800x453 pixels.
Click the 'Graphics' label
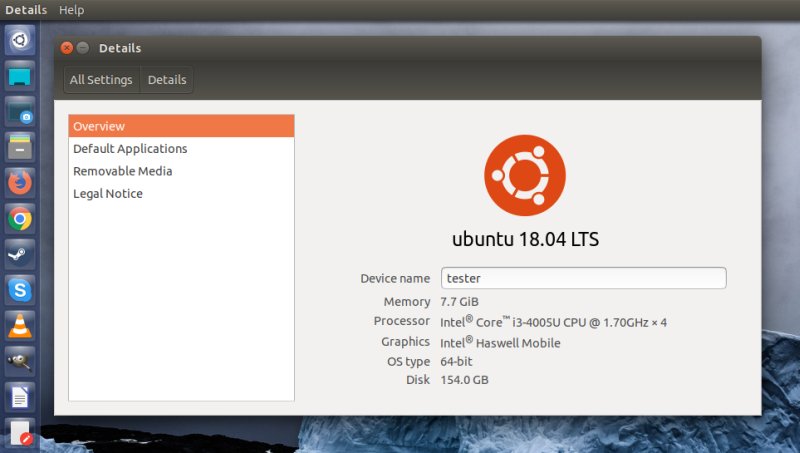pyautogui.click(x=406, y=342)
